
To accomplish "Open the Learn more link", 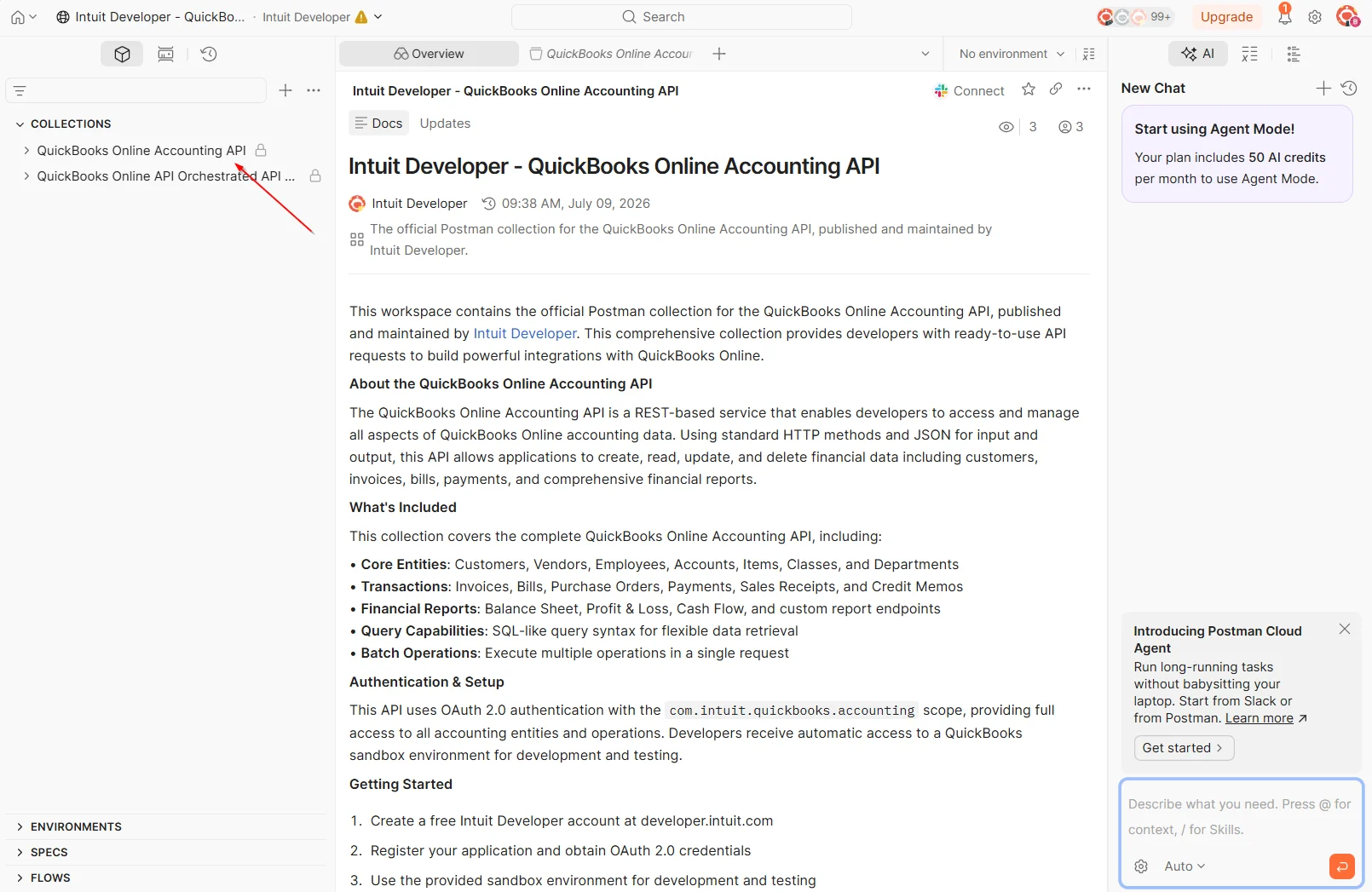I will click(1259, 718).
